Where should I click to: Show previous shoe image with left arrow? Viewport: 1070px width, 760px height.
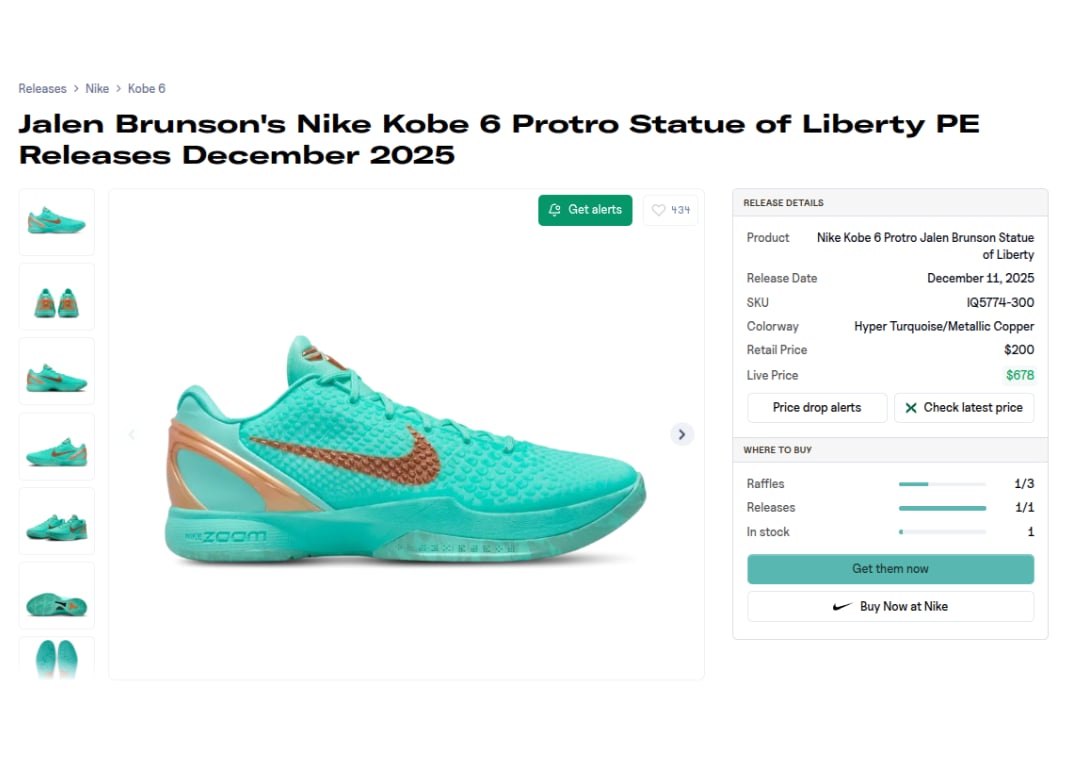coord(131,434)
